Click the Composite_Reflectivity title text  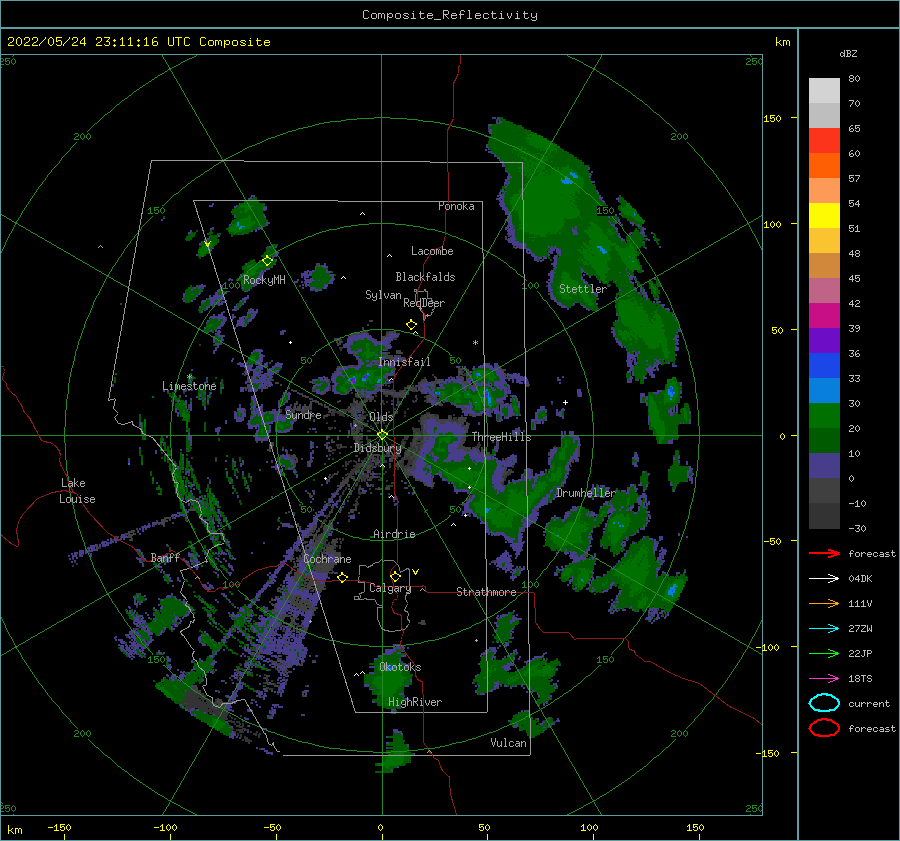(x=450, y=15)
